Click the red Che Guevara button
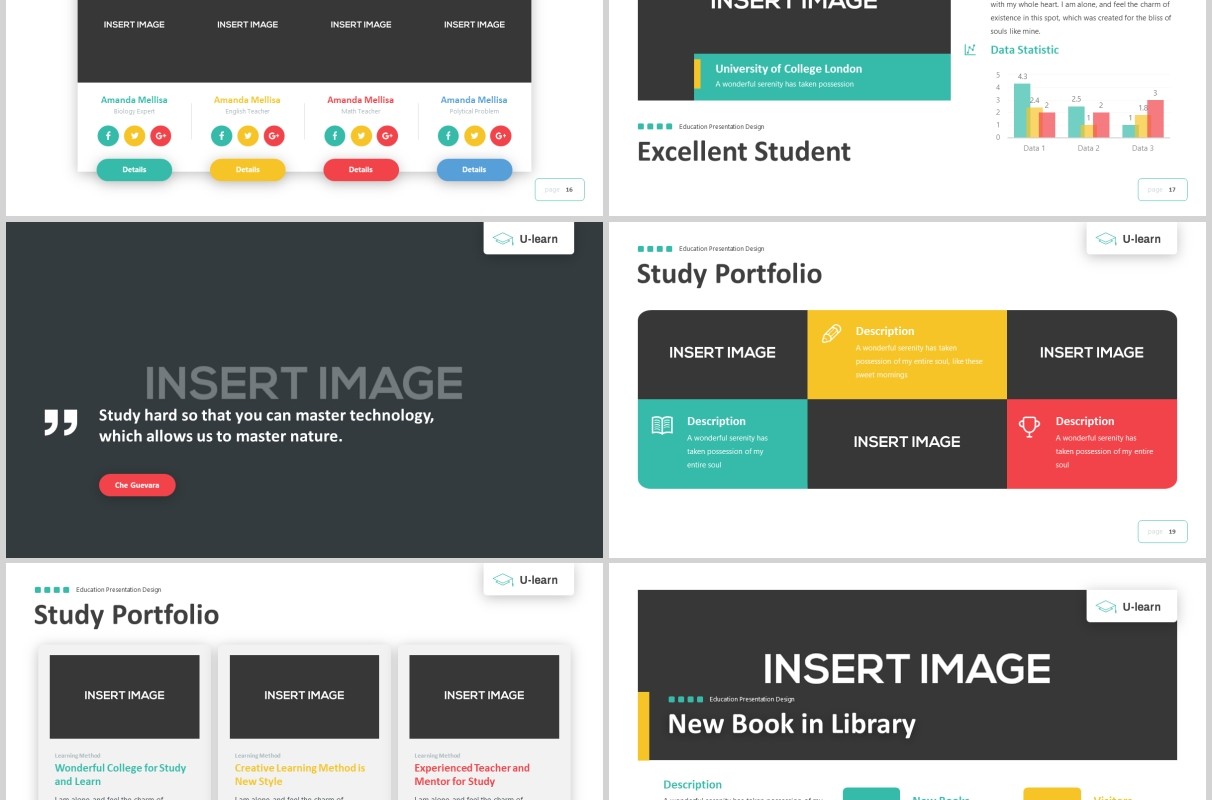The width and height of the screenshot is (1212, 800). click(137, 485)
